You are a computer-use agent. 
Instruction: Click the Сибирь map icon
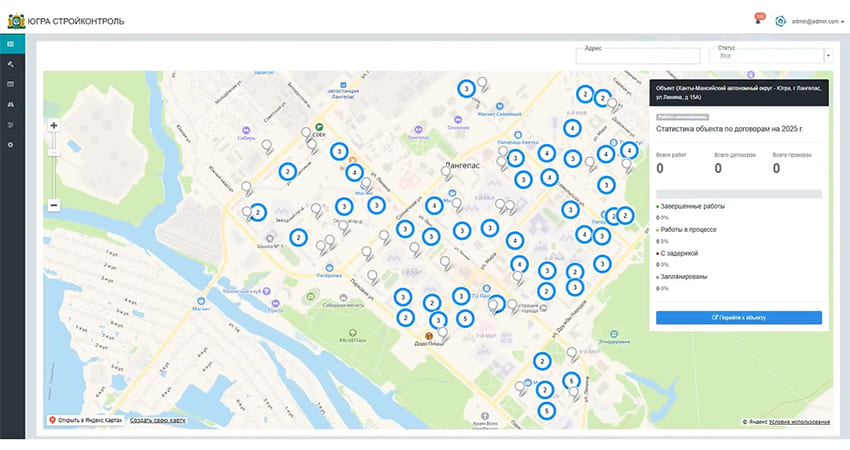(x=246, y=130)
